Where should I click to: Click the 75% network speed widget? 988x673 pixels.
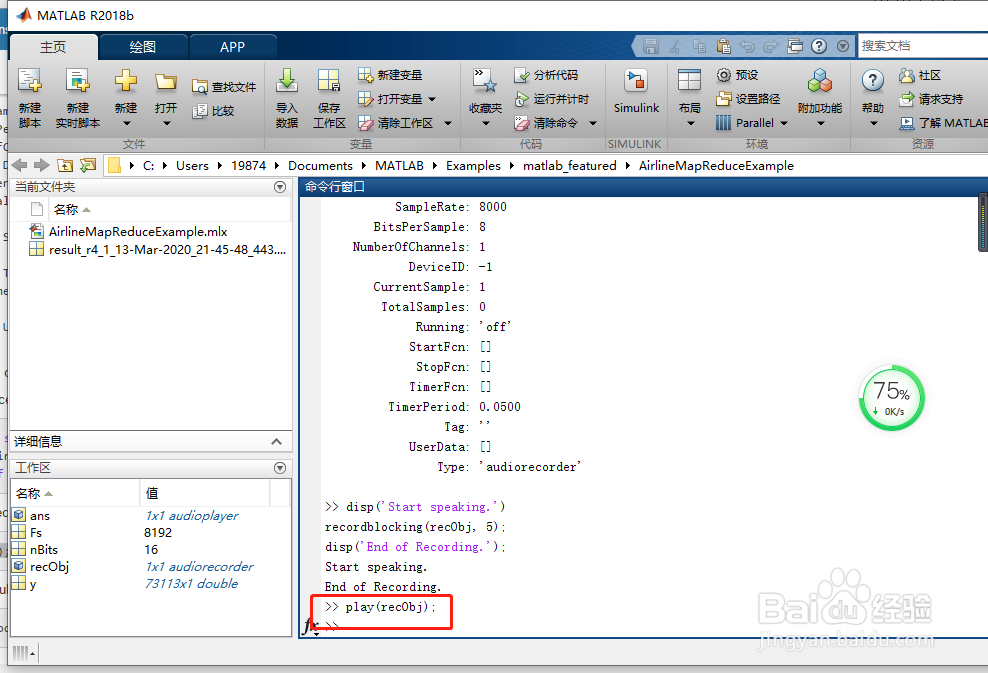(x=892, y=398)
